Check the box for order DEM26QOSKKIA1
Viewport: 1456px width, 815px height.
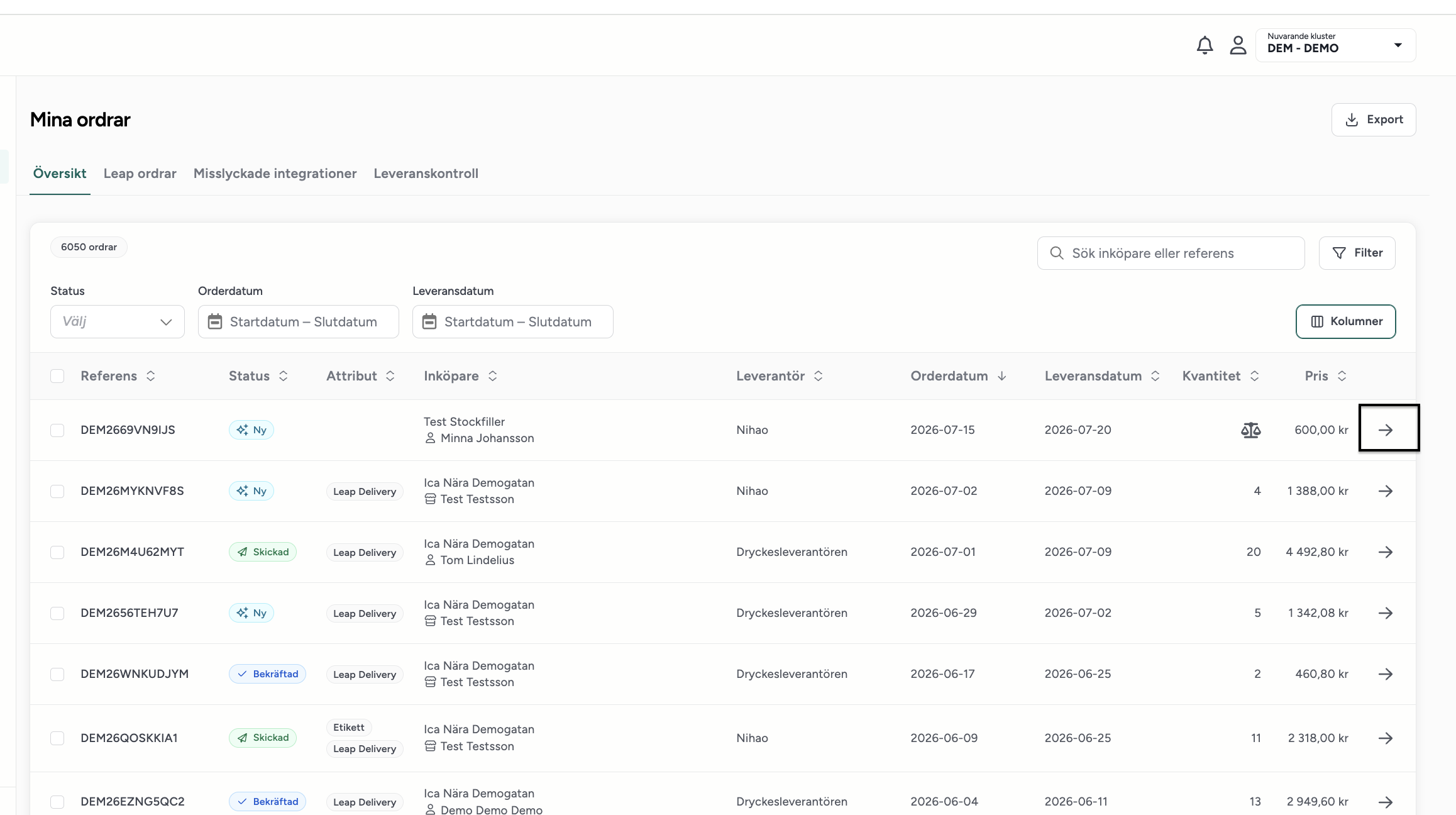click(x=57, y=738)
